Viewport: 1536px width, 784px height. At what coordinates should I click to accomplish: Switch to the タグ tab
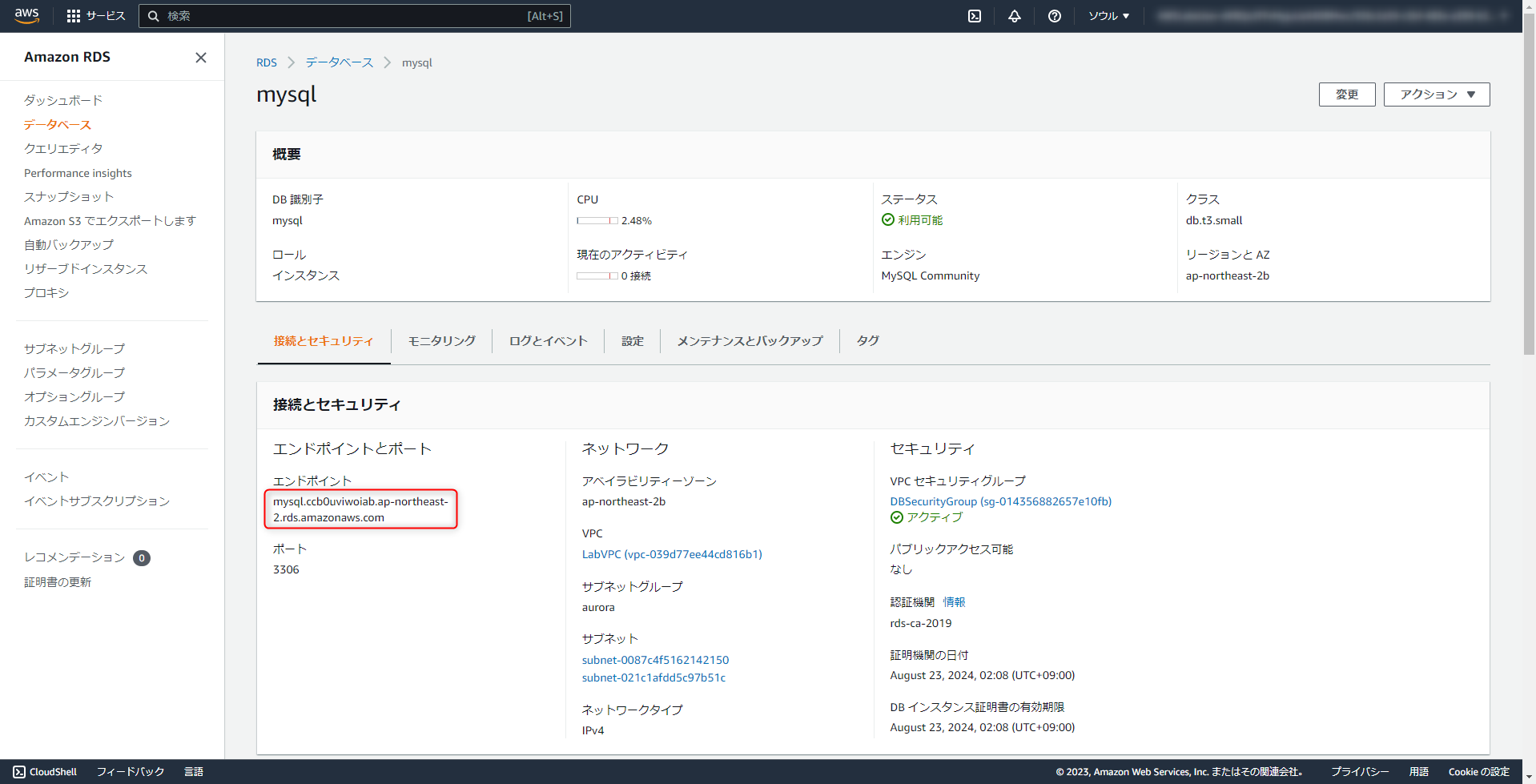point(867,340)
